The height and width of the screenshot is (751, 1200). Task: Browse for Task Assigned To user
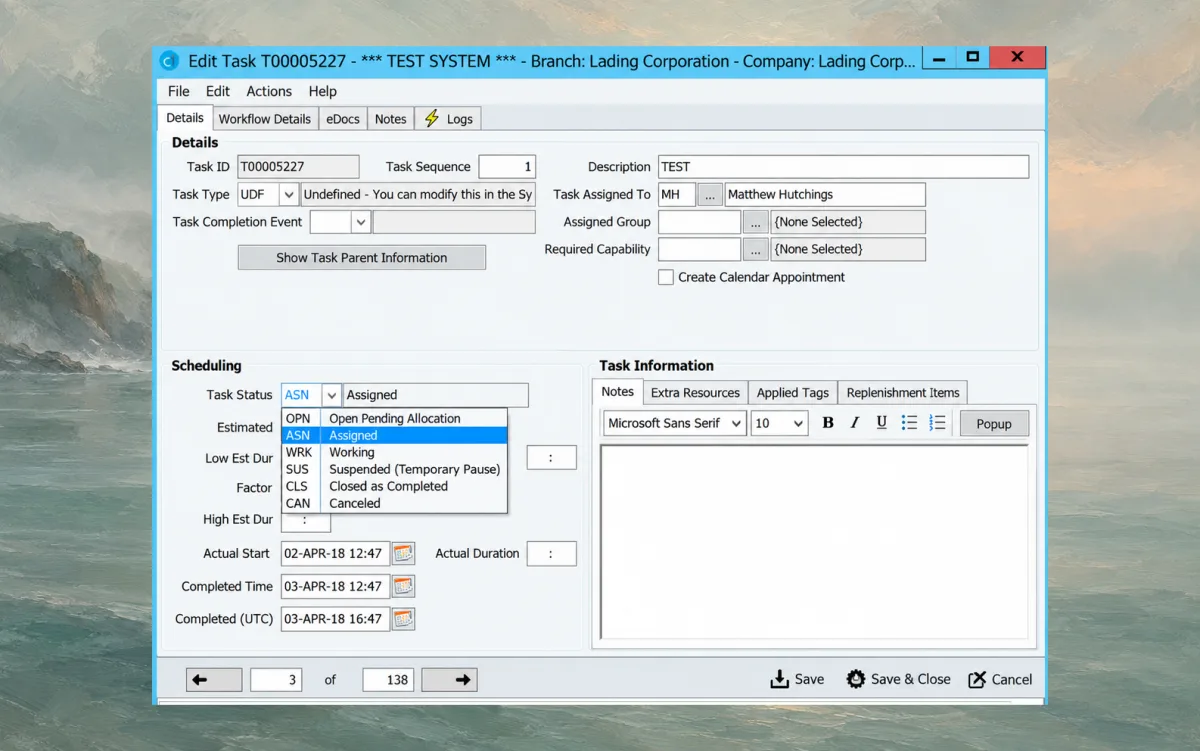pyautogui.click(x=709, y=195)
